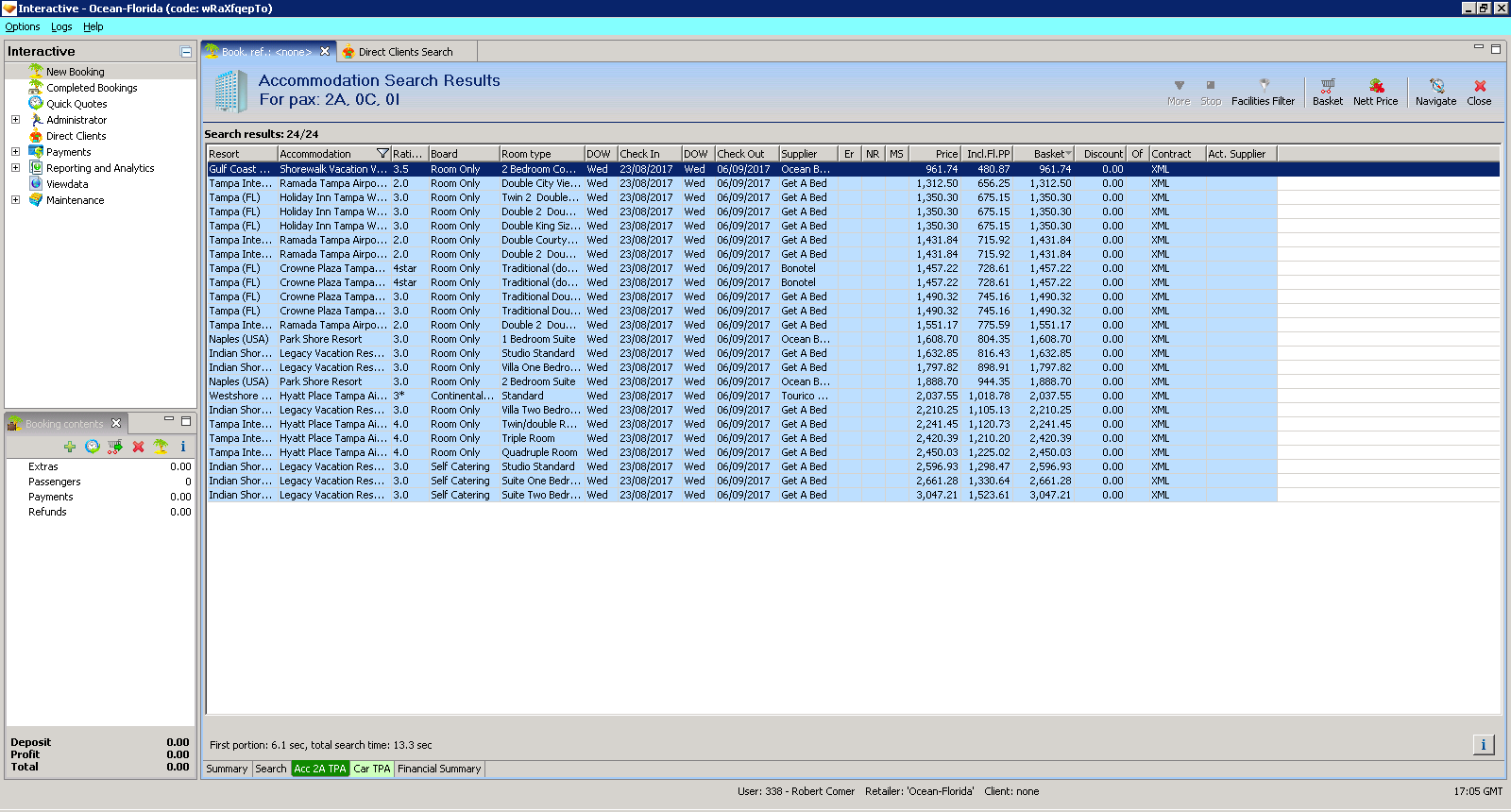Click Extras in Booking contents
1511x812 pixels.
(42, 466)
